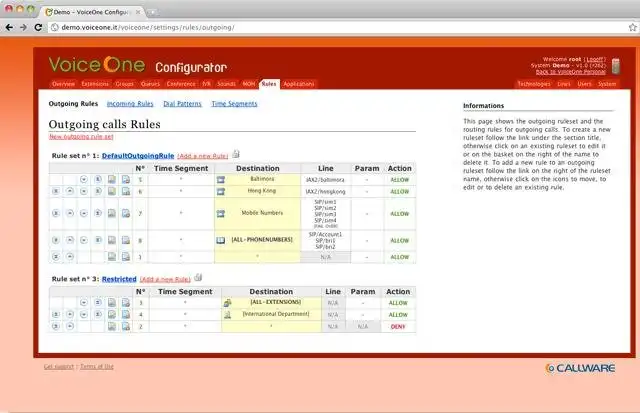Image resolution: width=640 pixels, height=413 pixels.
Task: Move rule 5 Baltimora down one position
Action: [84, 179]
